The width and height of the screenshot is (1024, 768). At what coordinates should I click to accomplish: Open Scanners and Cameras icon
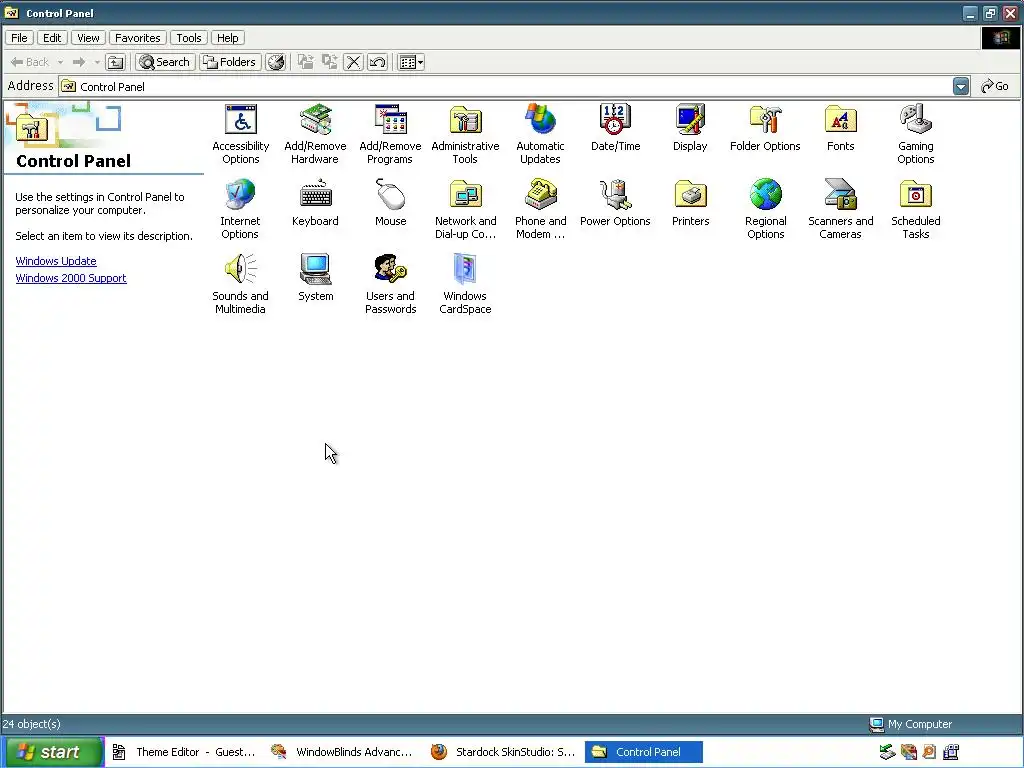840,209
